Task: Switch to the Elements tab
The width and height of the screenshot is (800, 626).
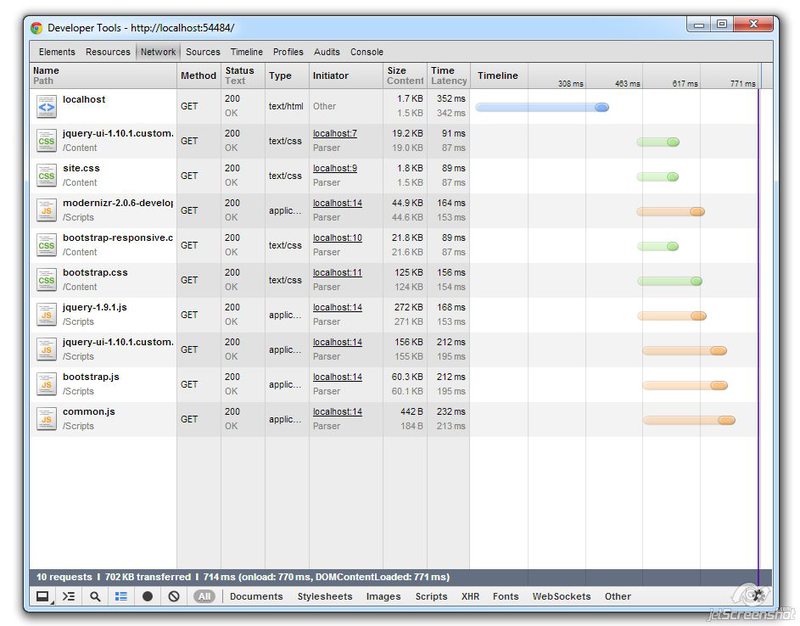Action: pyautogui.click(x=57, y=52)
